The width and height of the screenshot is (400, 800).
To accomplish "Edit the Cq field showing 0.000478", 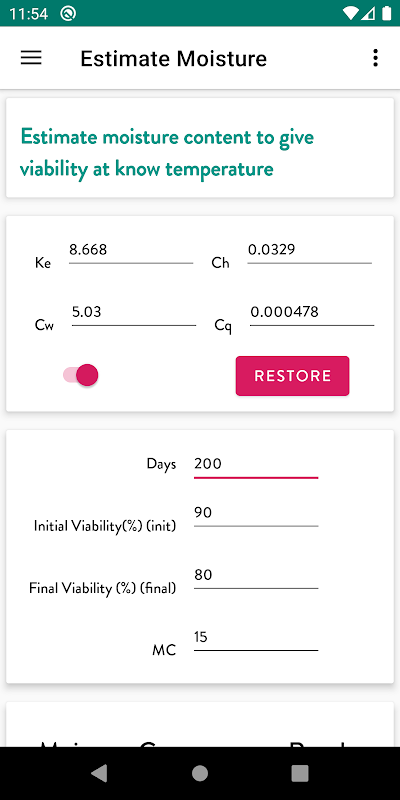I will coord(312,313).
